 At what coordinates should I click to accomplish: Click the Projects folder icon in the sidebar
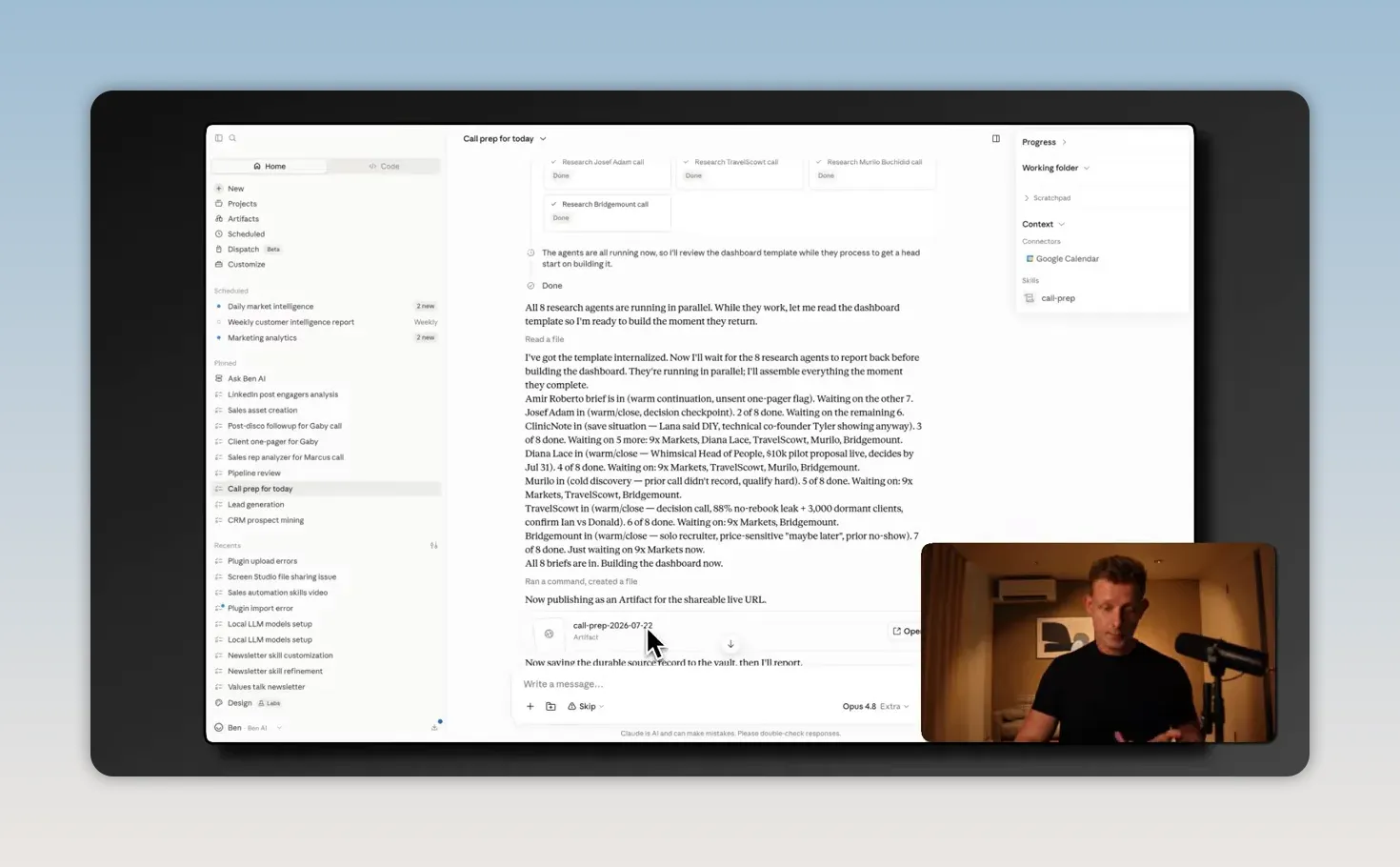(219, 204)
